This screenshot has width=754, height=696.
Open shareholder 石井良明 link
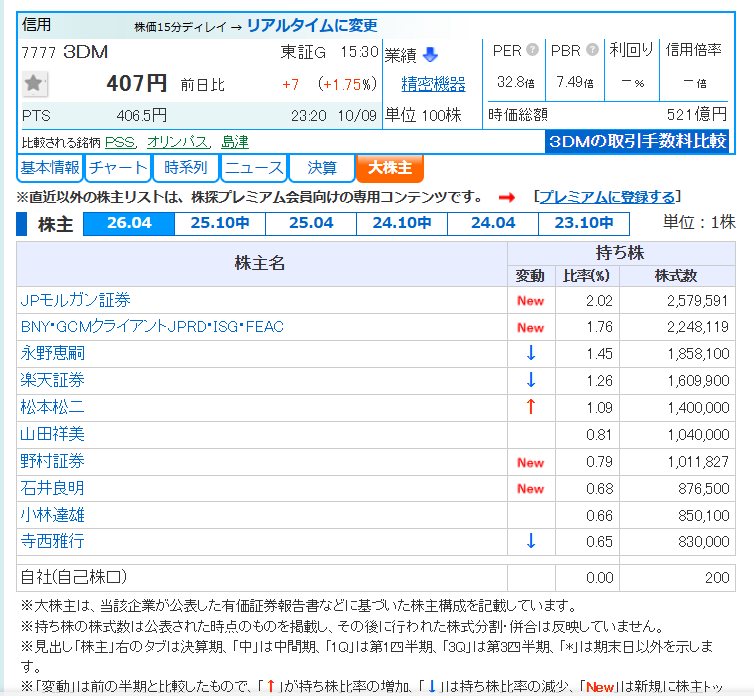52,488
